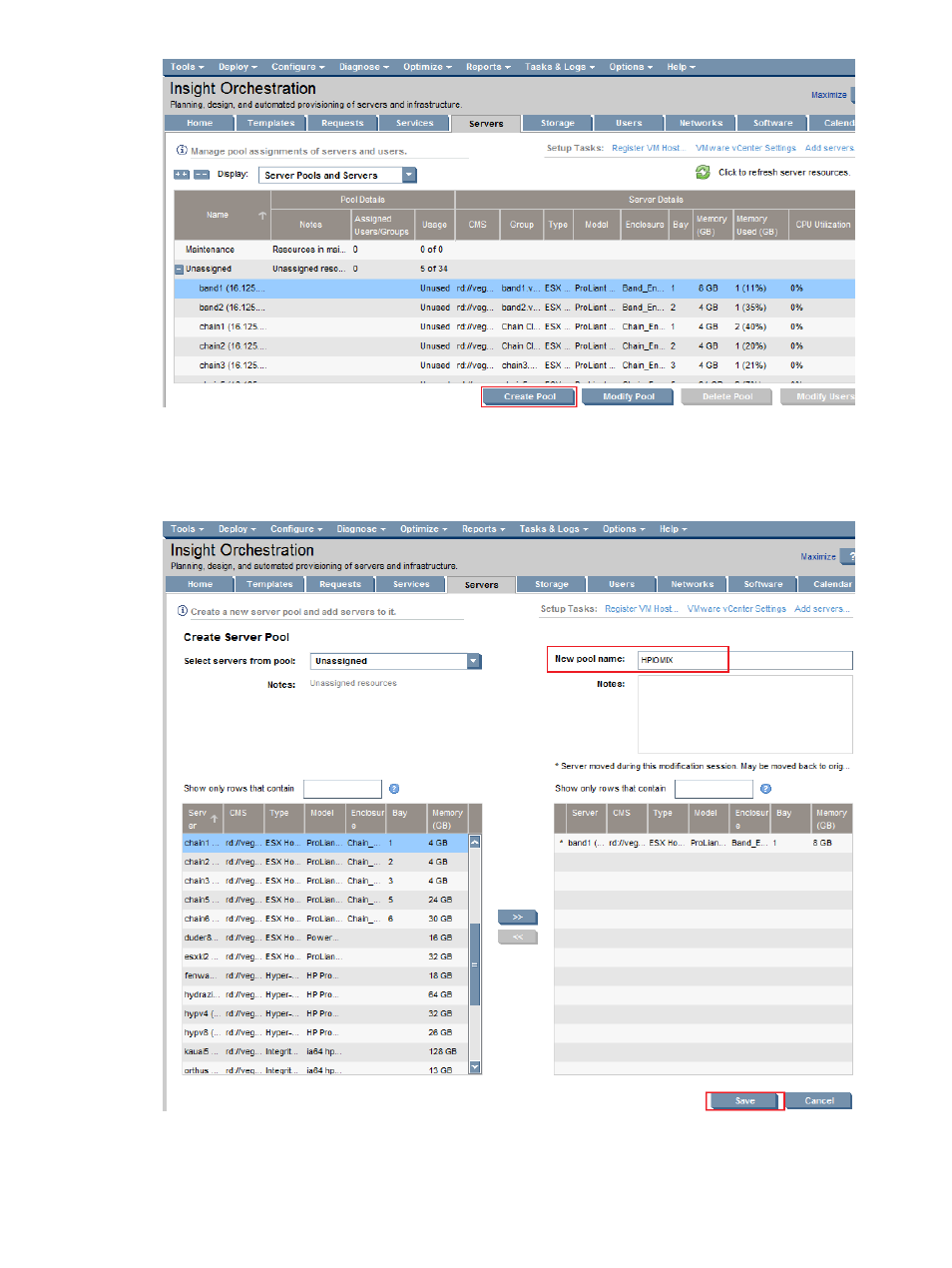Click Add servers link in top screenshot

tap(829, 148)
